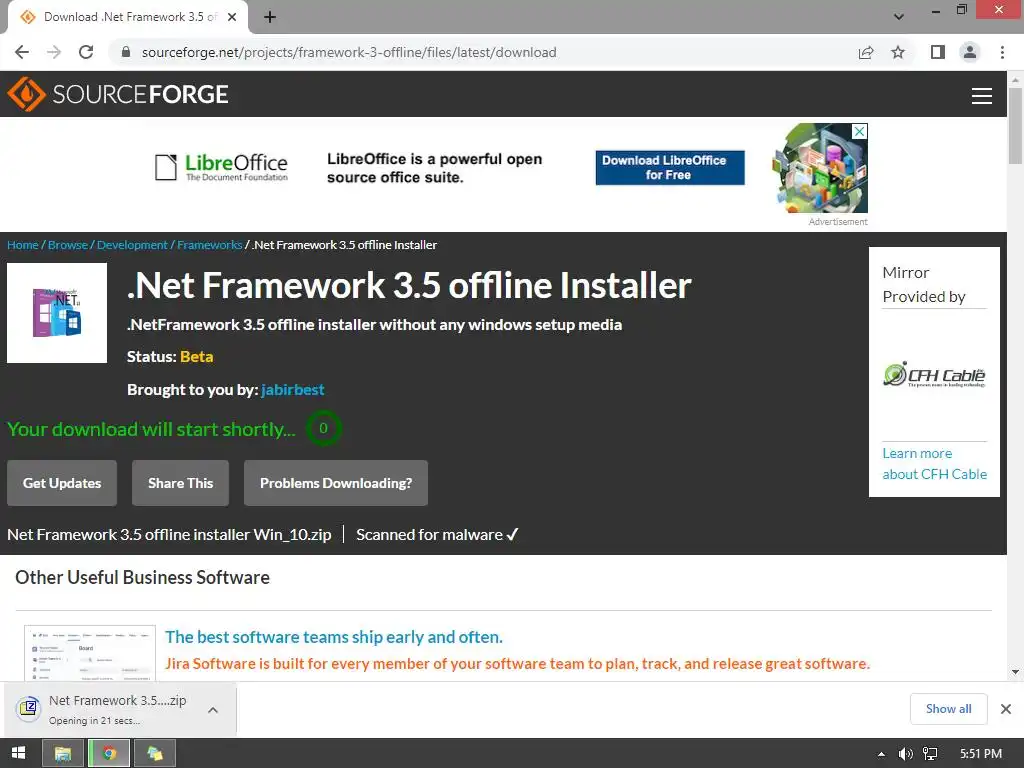Click Other Useful Business Software heading

point(142,577)
